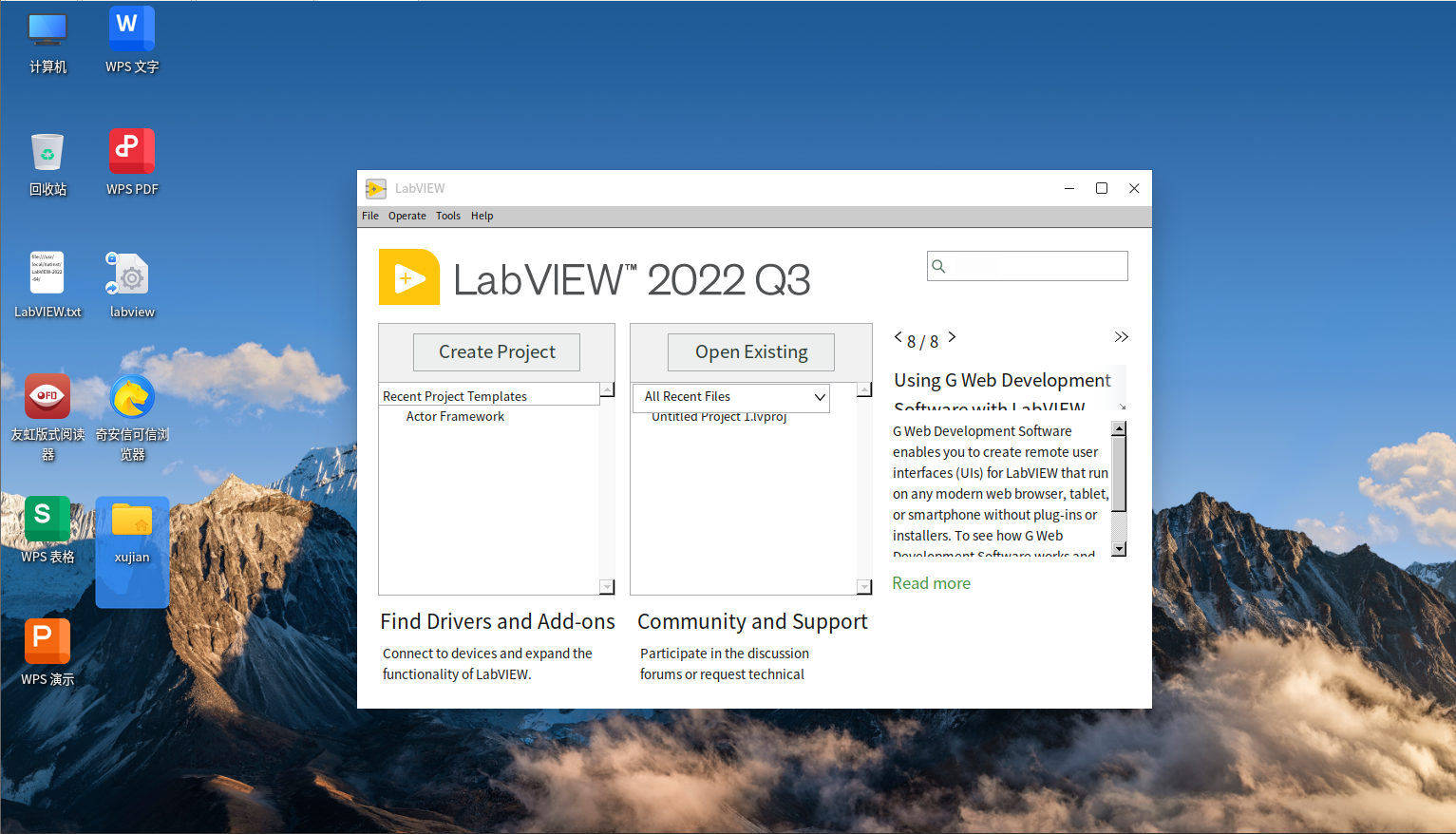Open the 奇安信可信浏览器 icon
This screenshot has height=834, width=1456.
(x=132, y=418)
